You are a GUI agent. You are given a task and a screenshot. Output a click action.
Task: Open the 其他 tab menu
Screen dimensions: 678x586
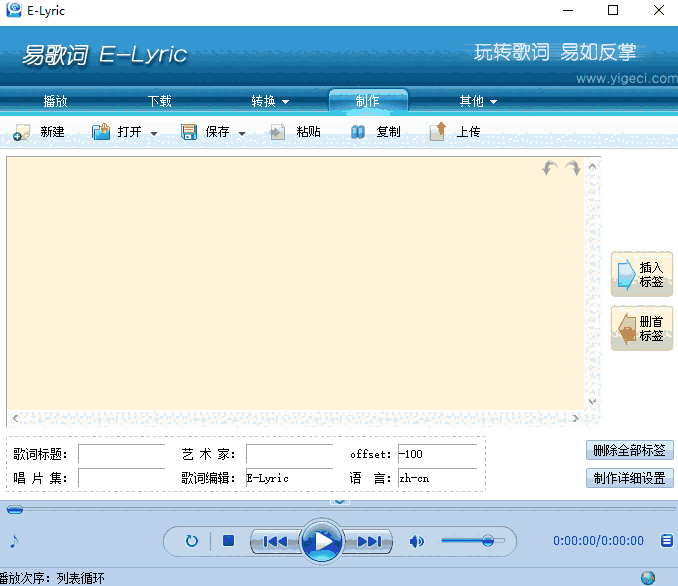coord(471,101)
